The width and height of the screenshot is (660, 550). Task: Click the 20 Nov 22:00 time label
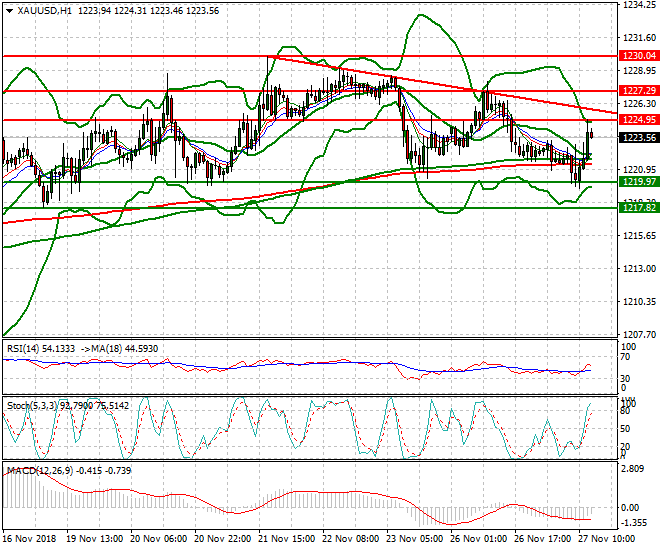[222, 539]
